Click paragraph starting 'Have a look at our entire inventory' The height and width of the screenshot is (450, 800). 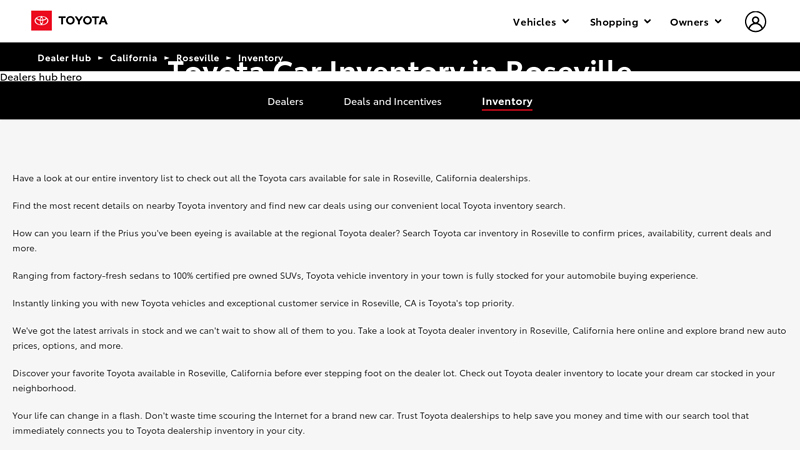271,178
